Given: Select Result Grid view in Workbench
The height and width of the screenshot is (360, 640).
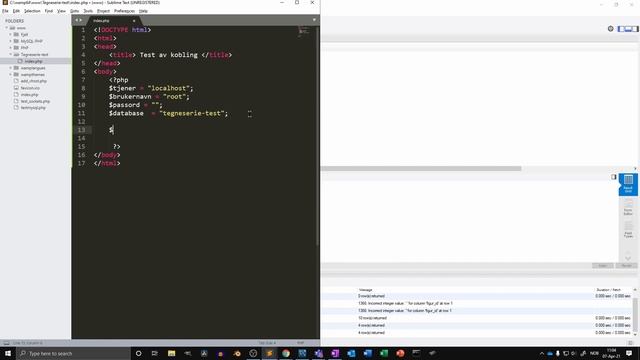Looking at the screenshot, I should [x=628, y=184].
